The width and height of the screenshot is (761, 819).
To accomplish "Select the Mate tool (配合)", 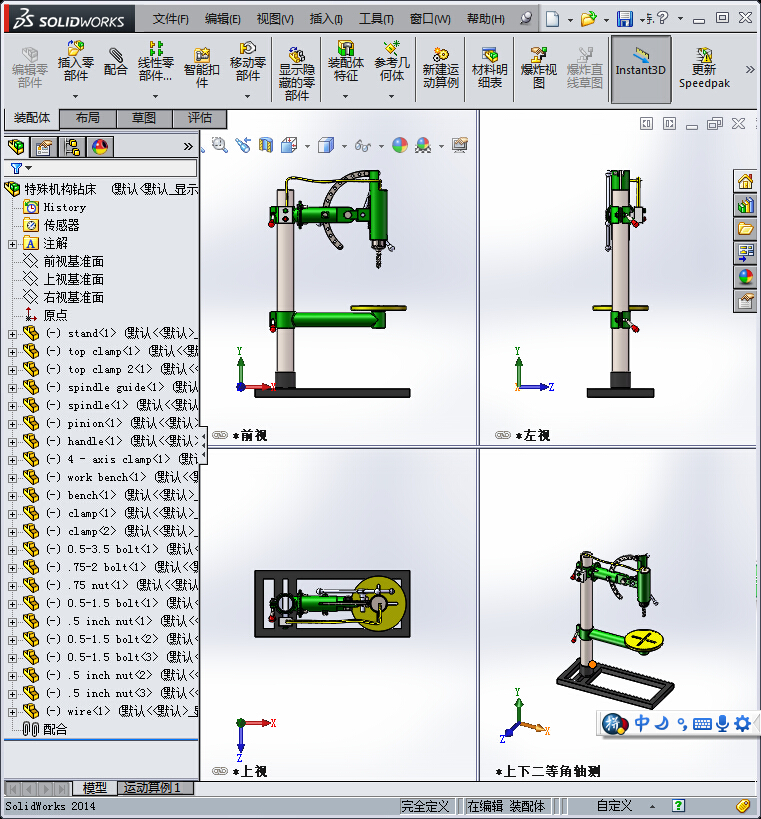I will click(x=115, y=62).
